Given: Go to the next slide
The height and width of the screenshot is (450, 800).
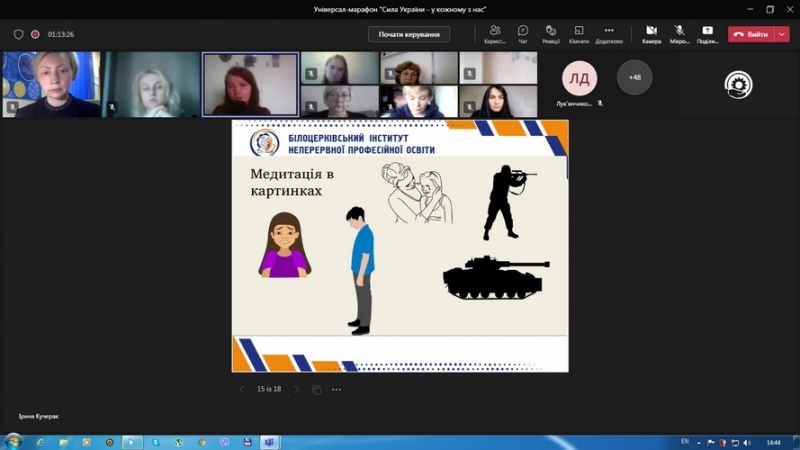Looking at the screenshot, I should [296, 389].
